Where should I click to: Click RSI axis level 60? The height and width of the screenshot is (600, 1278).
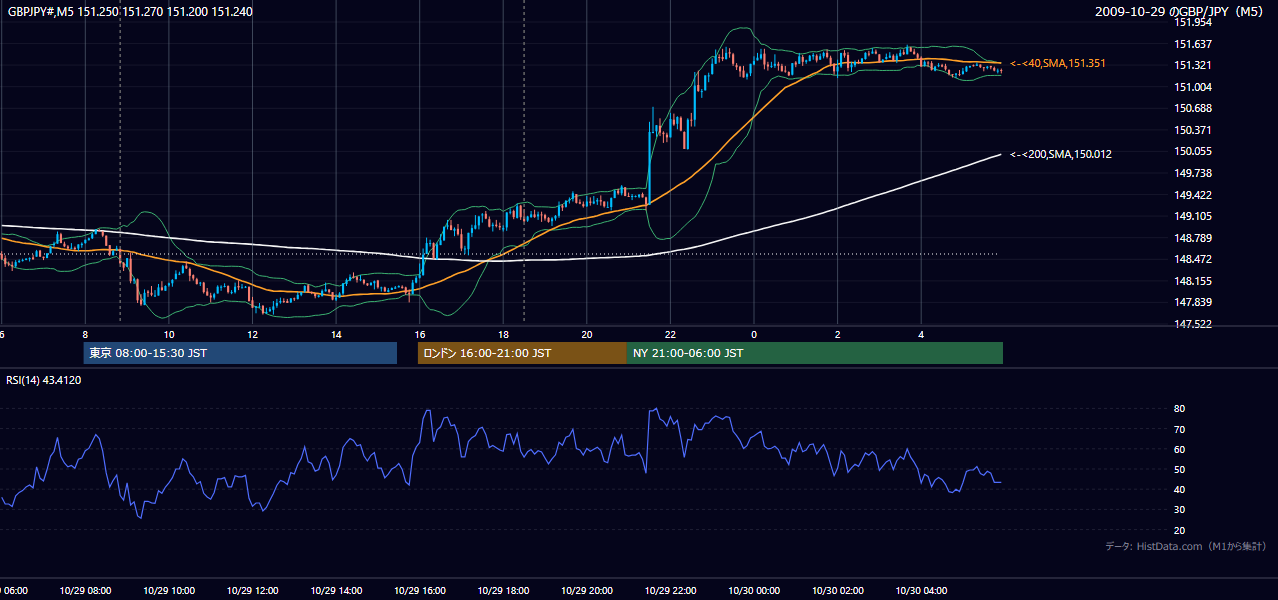point(1180,449)
